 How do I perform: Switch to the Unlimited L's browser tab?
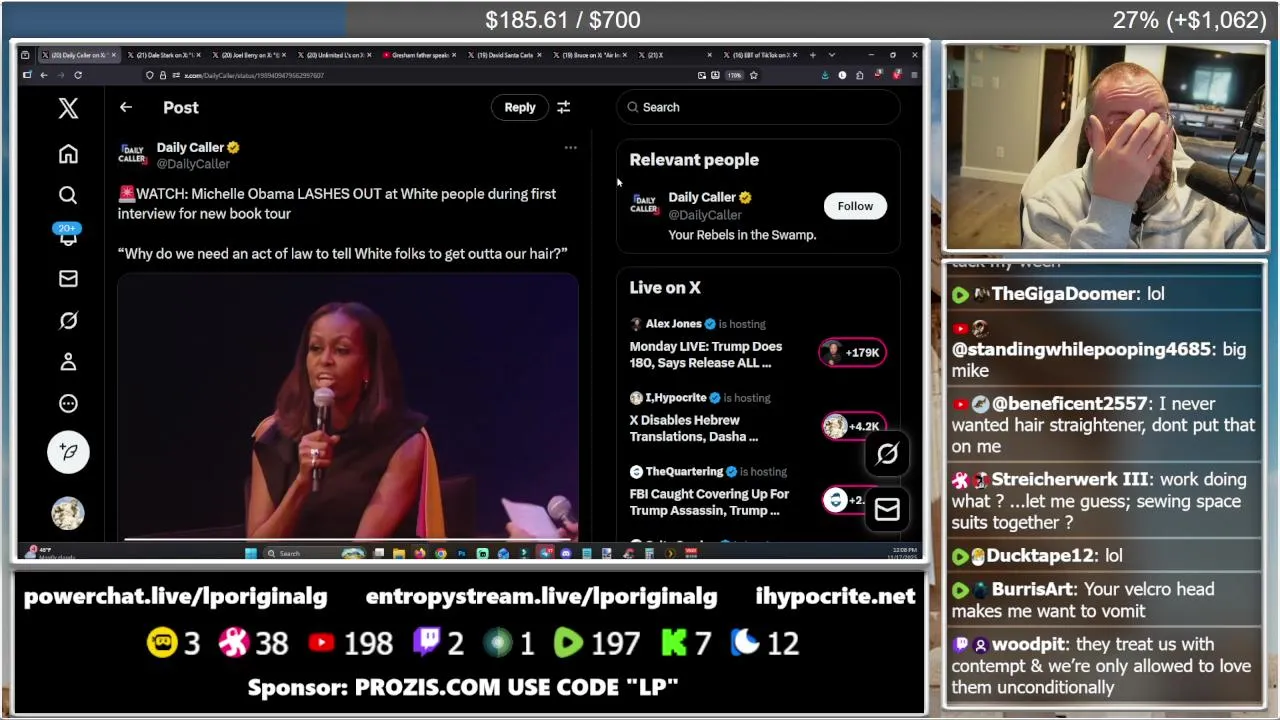(333, 55)
